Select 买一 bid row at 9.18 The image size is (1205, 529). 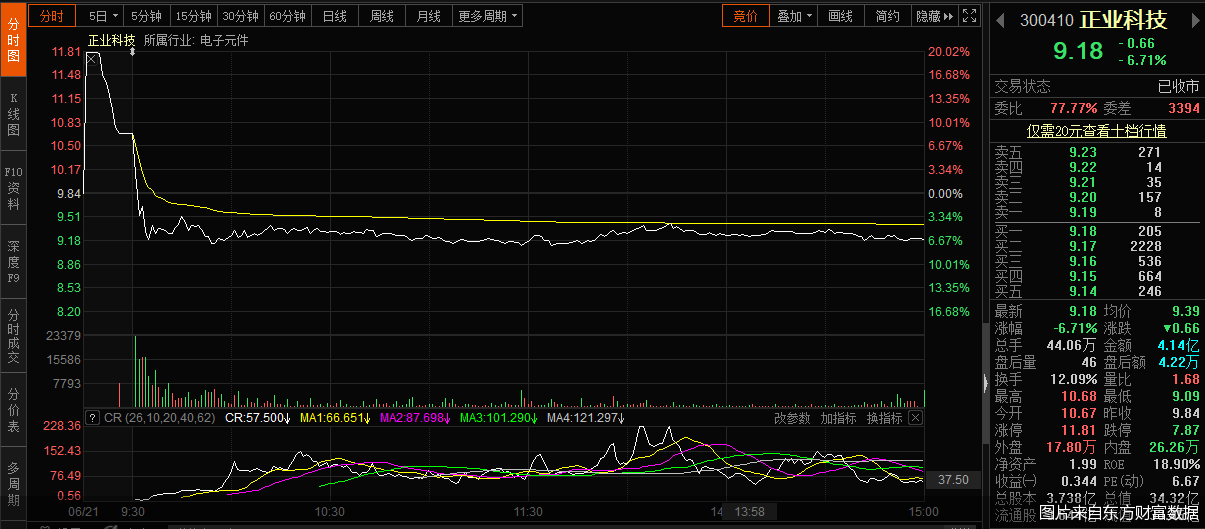point(1097,231)
